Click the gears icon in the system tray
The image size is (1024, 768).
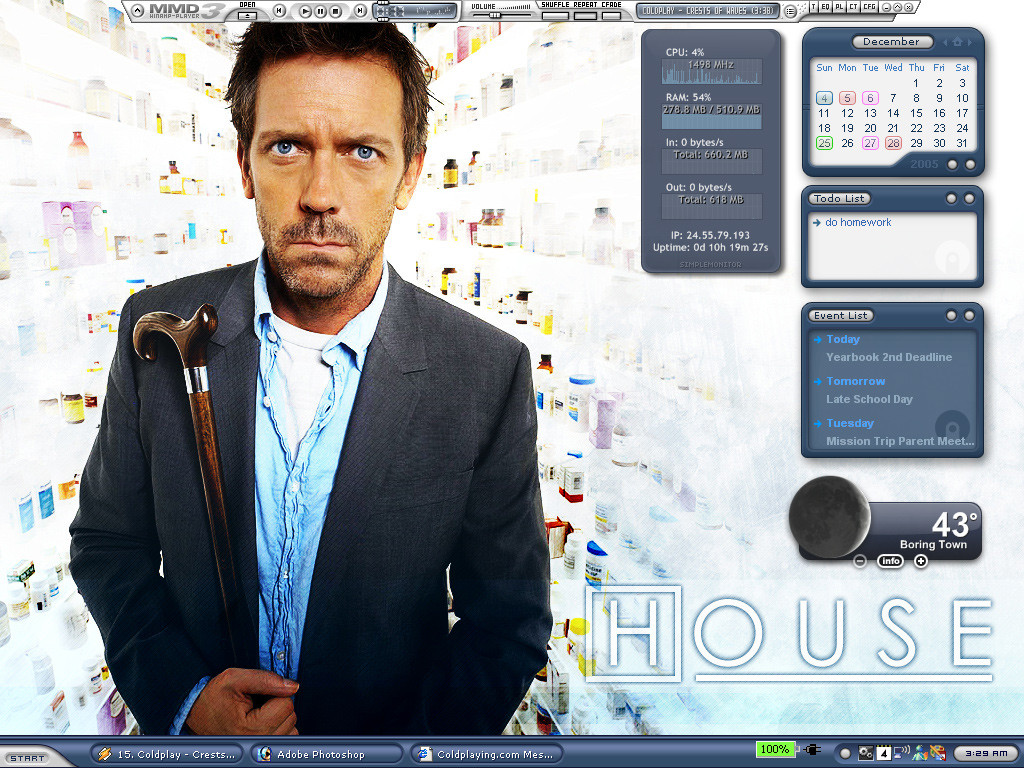(866, 754)
